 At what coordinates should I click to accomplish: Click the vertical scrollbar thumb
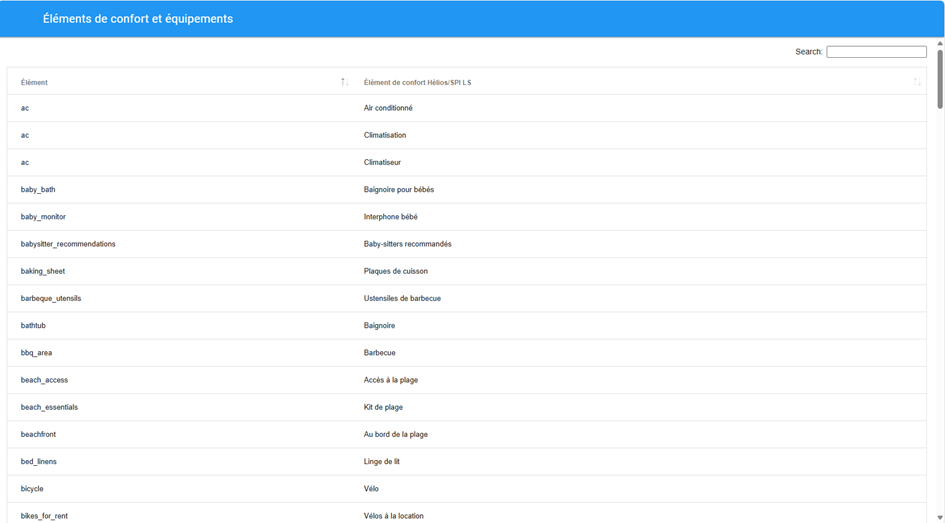tap(940, 78)
